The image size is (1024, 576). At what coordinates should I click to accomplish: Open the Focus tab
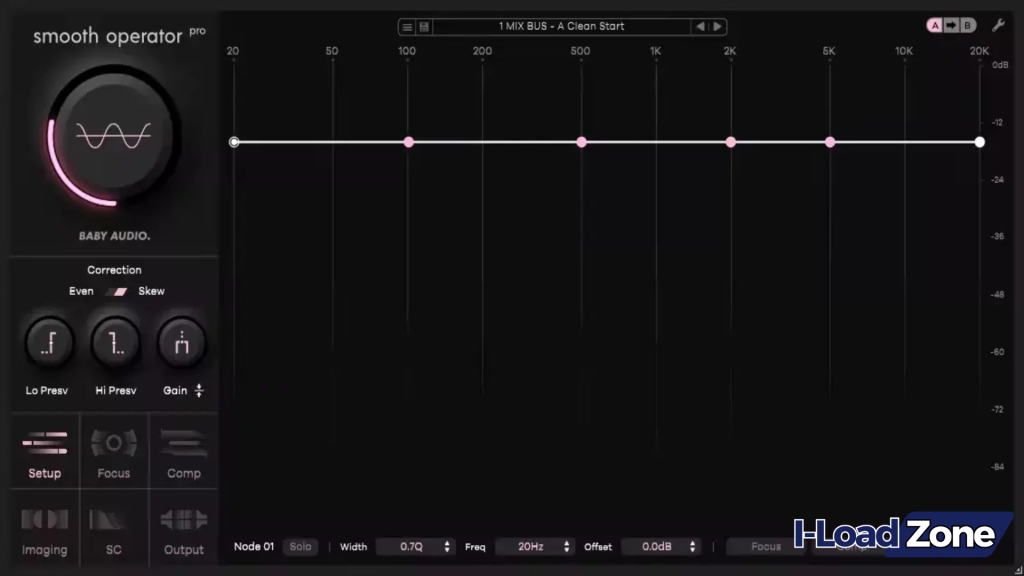114,451
